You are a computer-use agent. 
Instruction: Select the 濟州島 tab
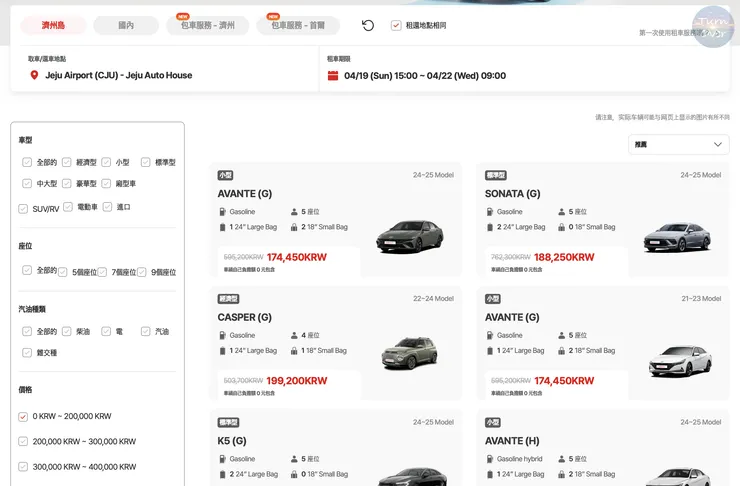point(53,25)
